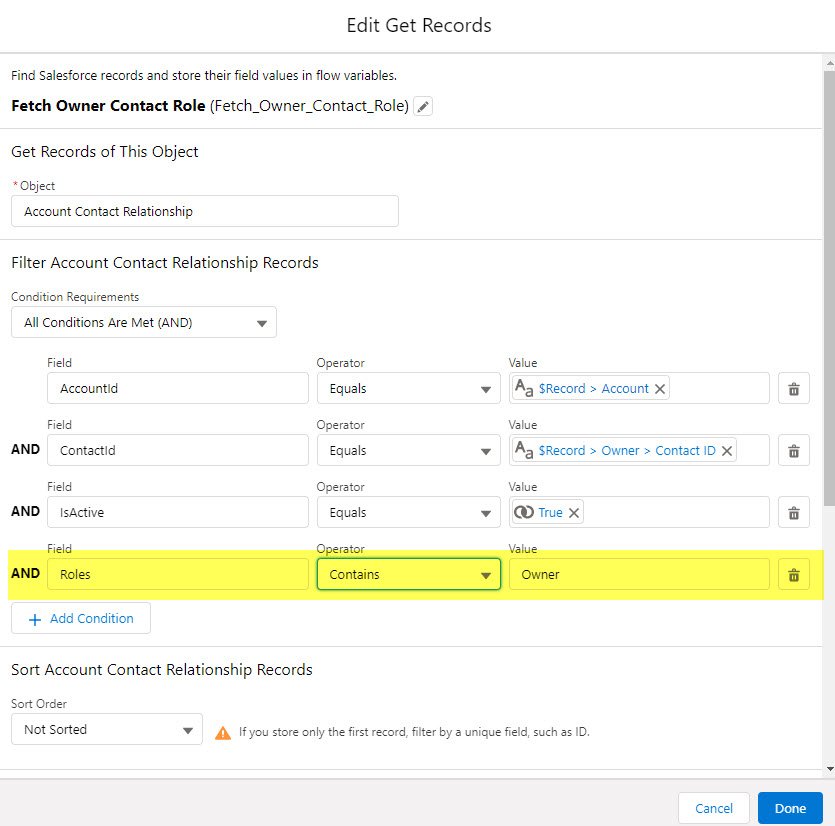Open the Operator dropdown for AccountId

pyautogui.click(x=408, y=389)
